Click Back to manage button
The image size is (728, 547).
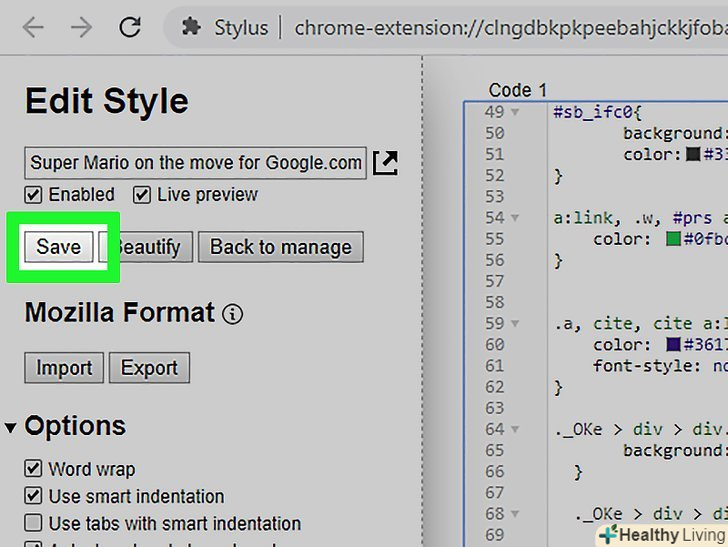point(280,247)
